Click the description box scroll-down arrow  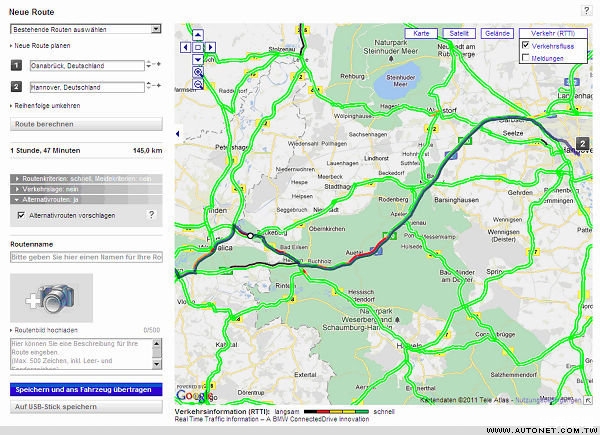tap(157, 364)
